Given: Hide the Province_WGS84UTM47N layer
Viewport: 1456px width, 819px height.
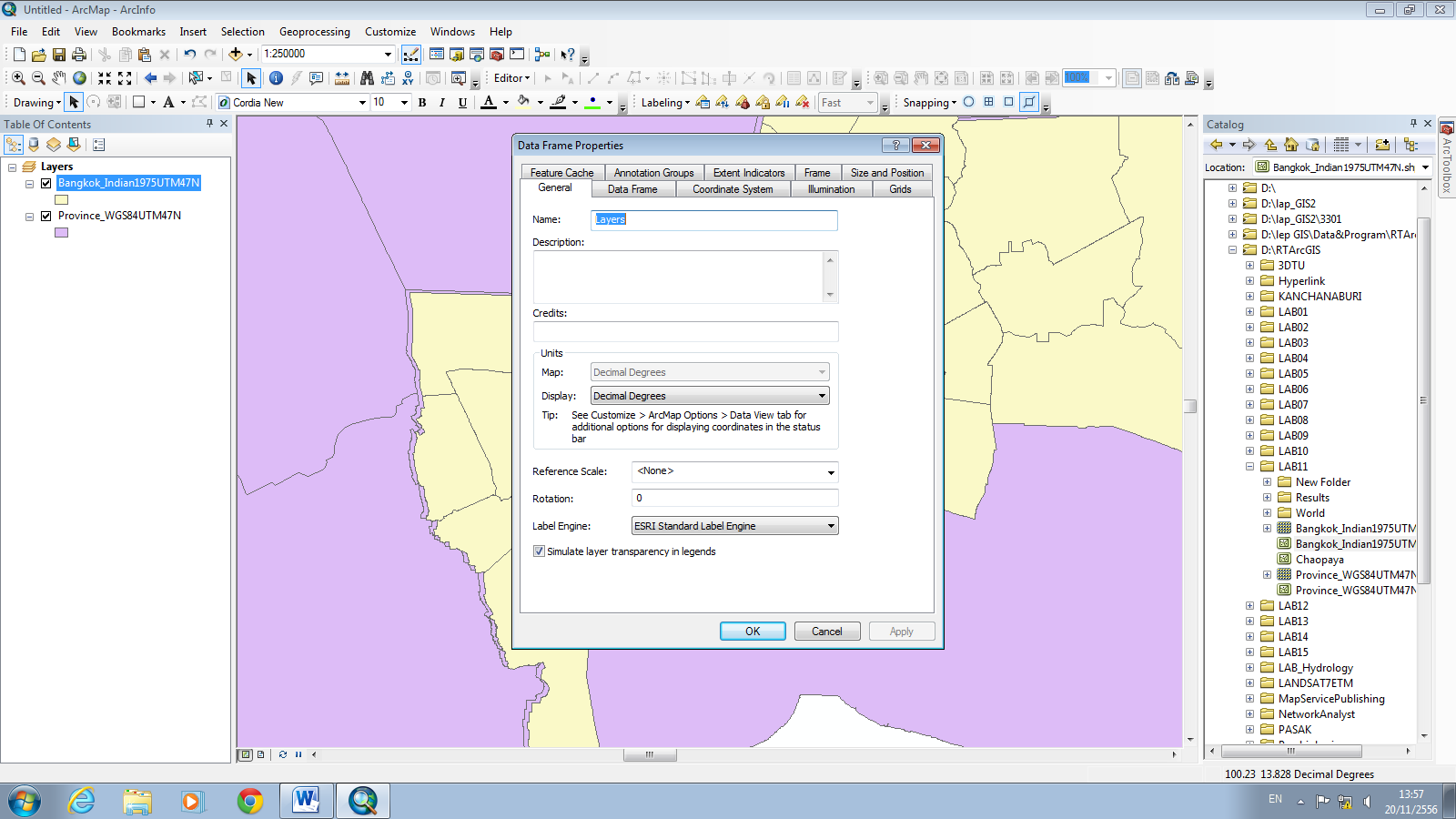Looking at the screenshot, I should pyautogui.click(x=46, y=216).
